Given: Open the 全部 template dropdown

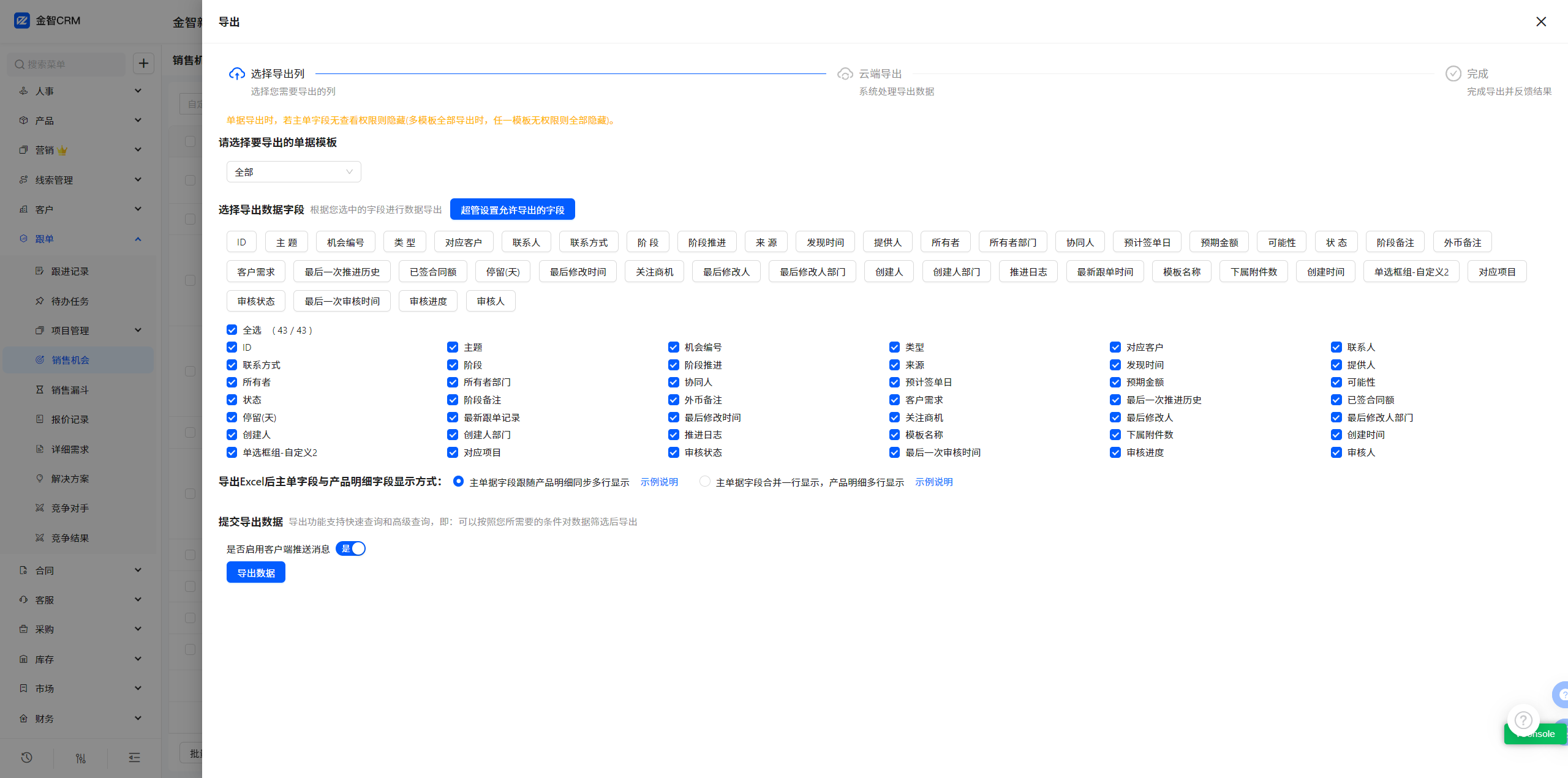Looking at the screenshot, I should point(293,172).
